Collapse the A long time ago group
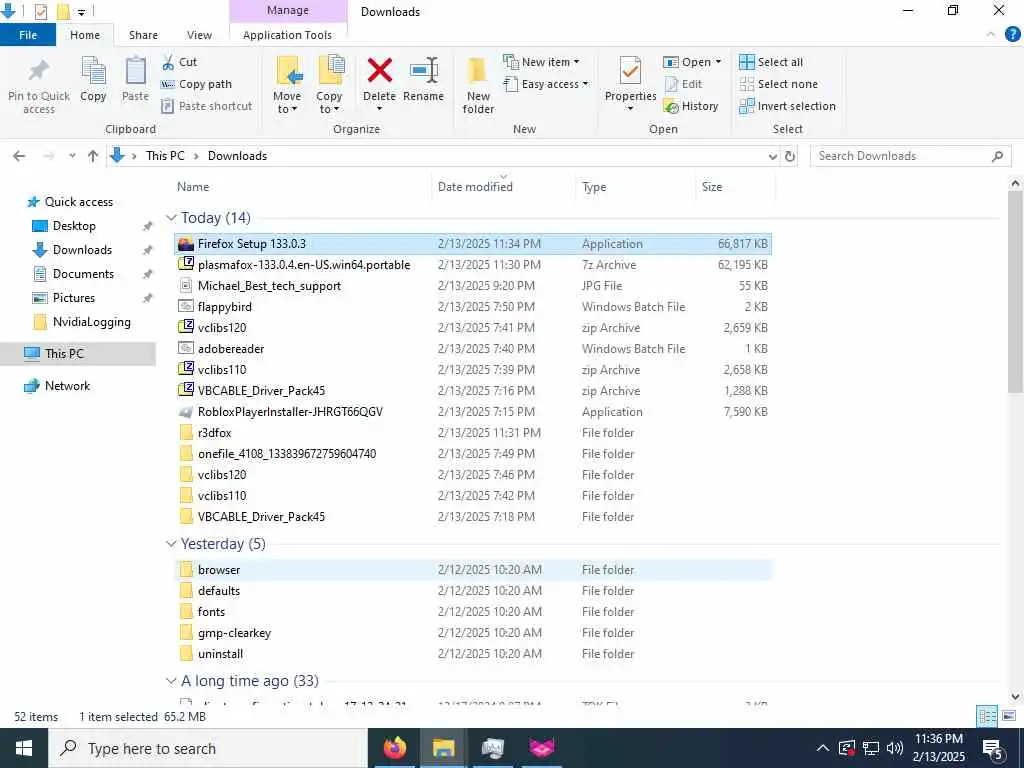Screen dimensions: 1024x768 (171, 680)
